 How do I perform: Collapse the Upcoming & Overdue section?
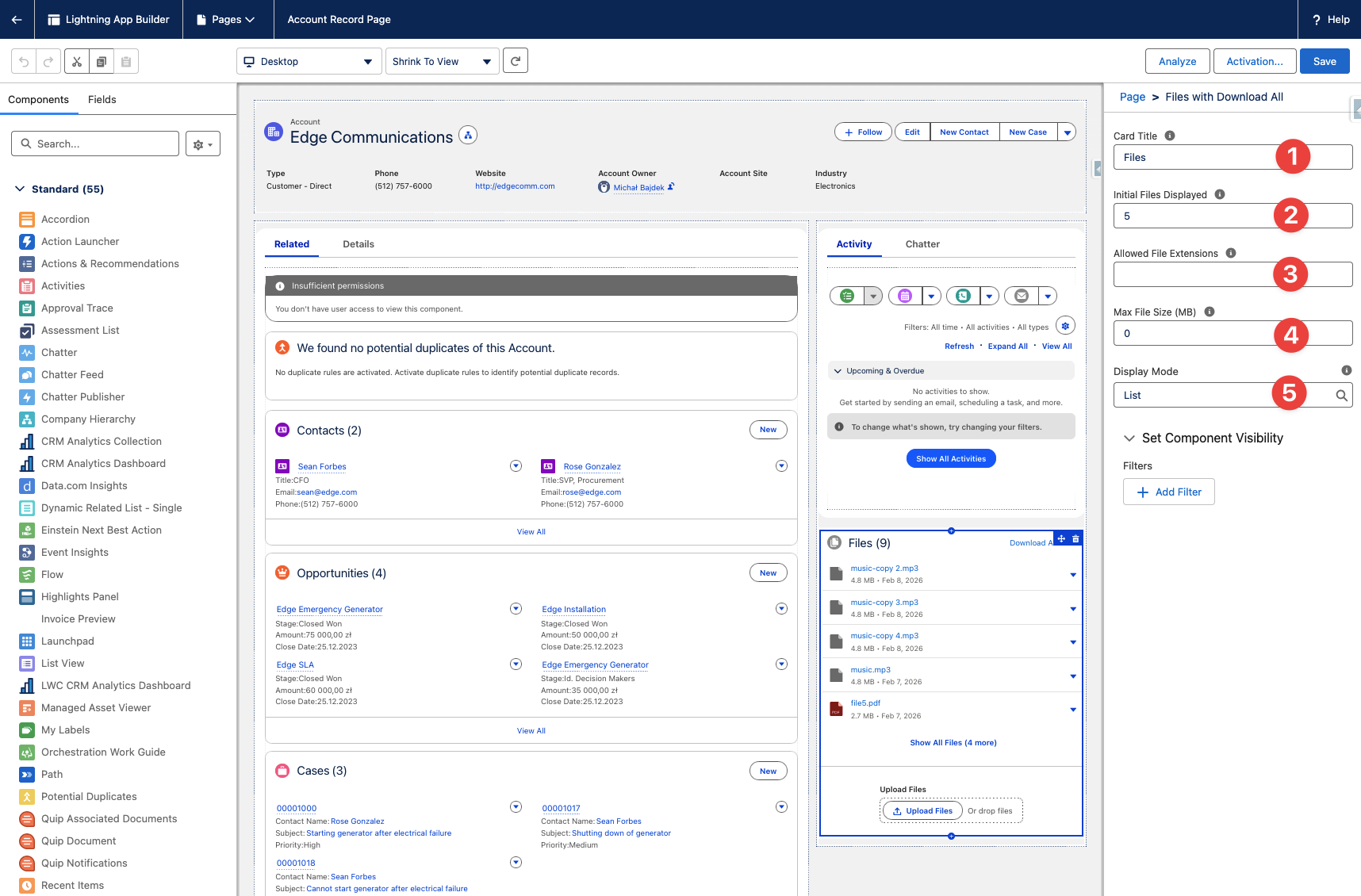pos(838,370)
